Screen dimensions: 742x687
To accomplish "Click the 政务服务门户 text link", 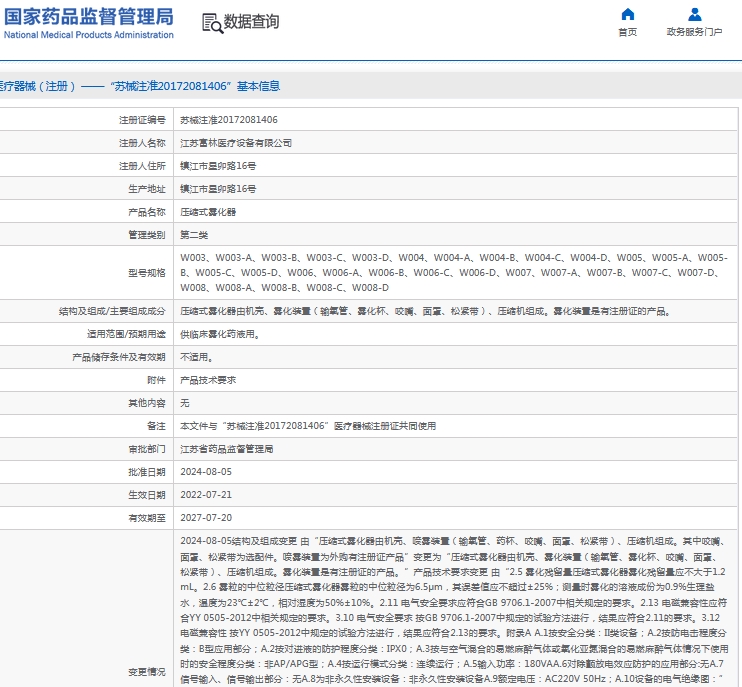I will click(x=694, y=32).
